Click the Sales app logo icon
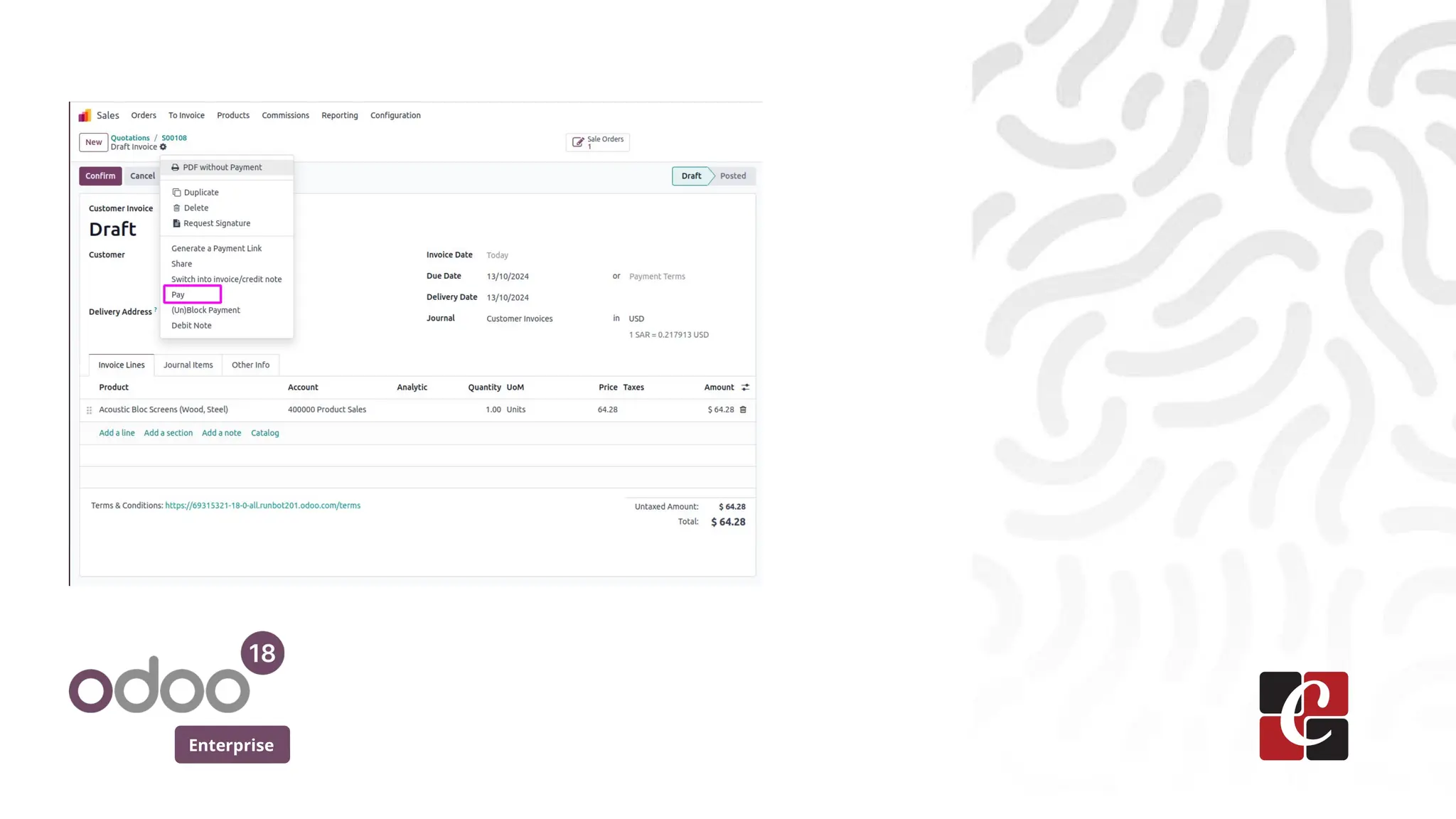This screenshot has width=1456, height=819. (x=85, y=115)
